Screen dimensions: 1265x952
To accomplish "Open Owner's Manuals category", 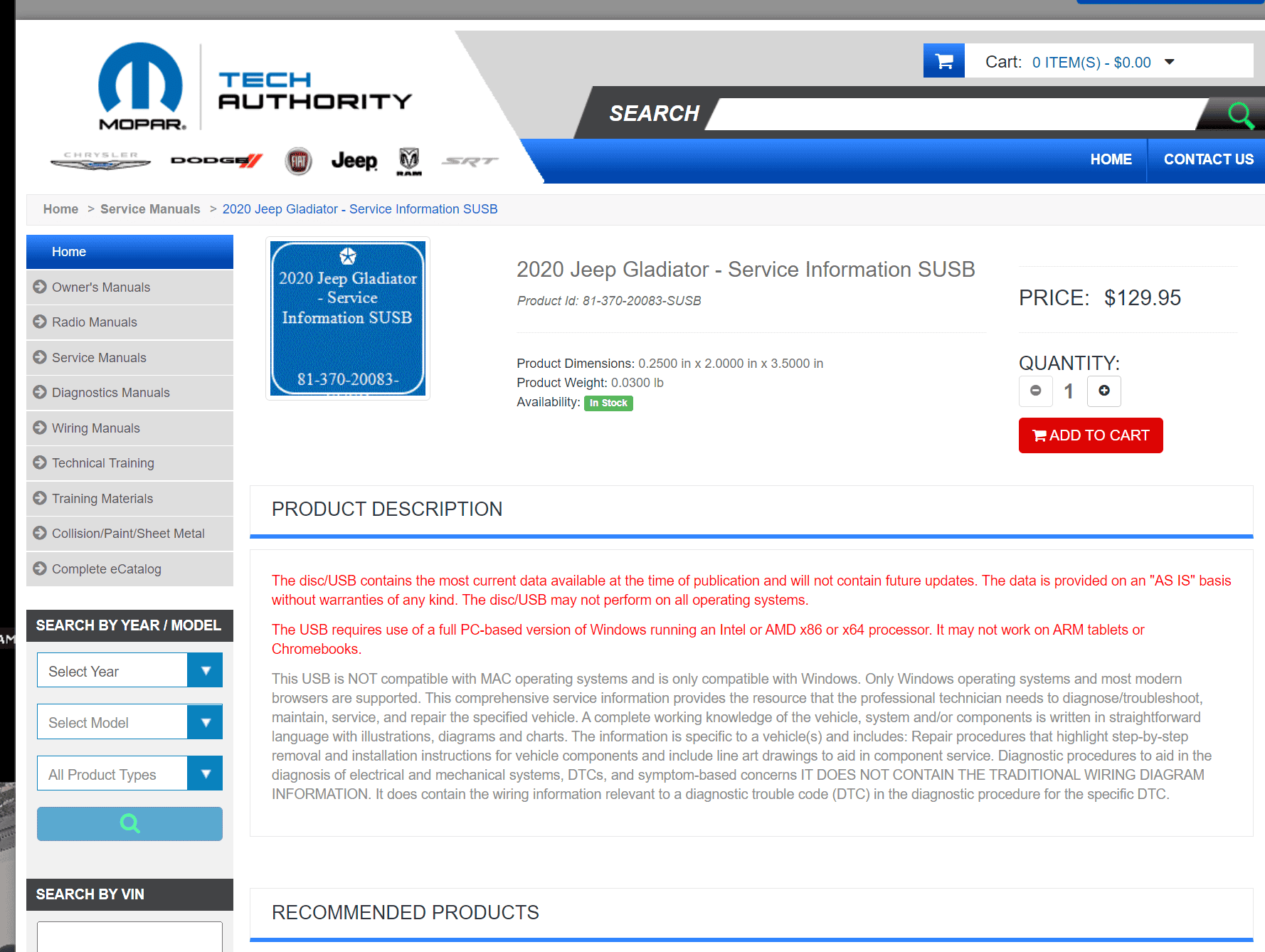I will pos(129,287).
